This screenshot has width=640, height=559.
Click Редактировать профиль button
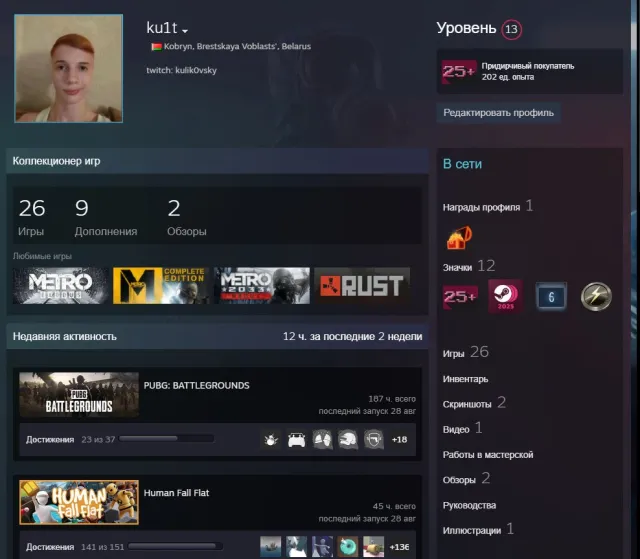(498, 113)
